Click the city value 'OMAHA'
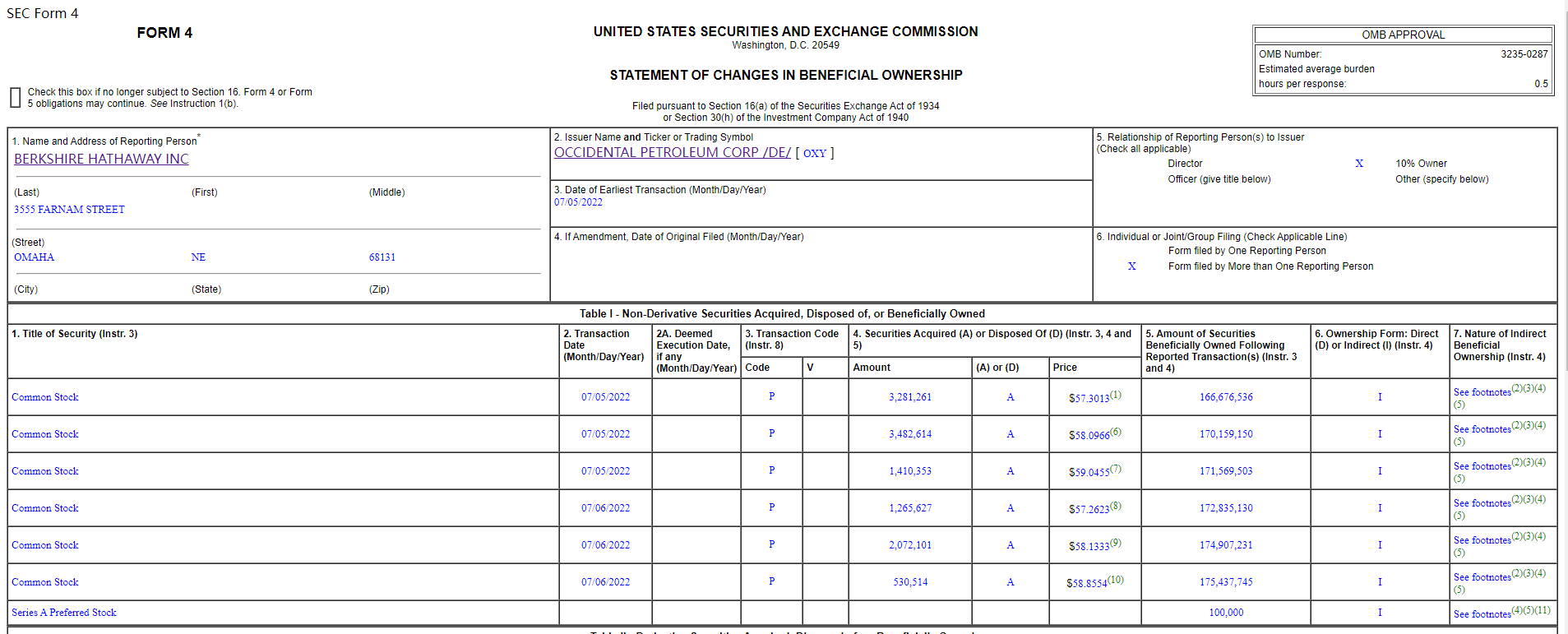This screenshot has height=634, width=1568. coord(34,257)
